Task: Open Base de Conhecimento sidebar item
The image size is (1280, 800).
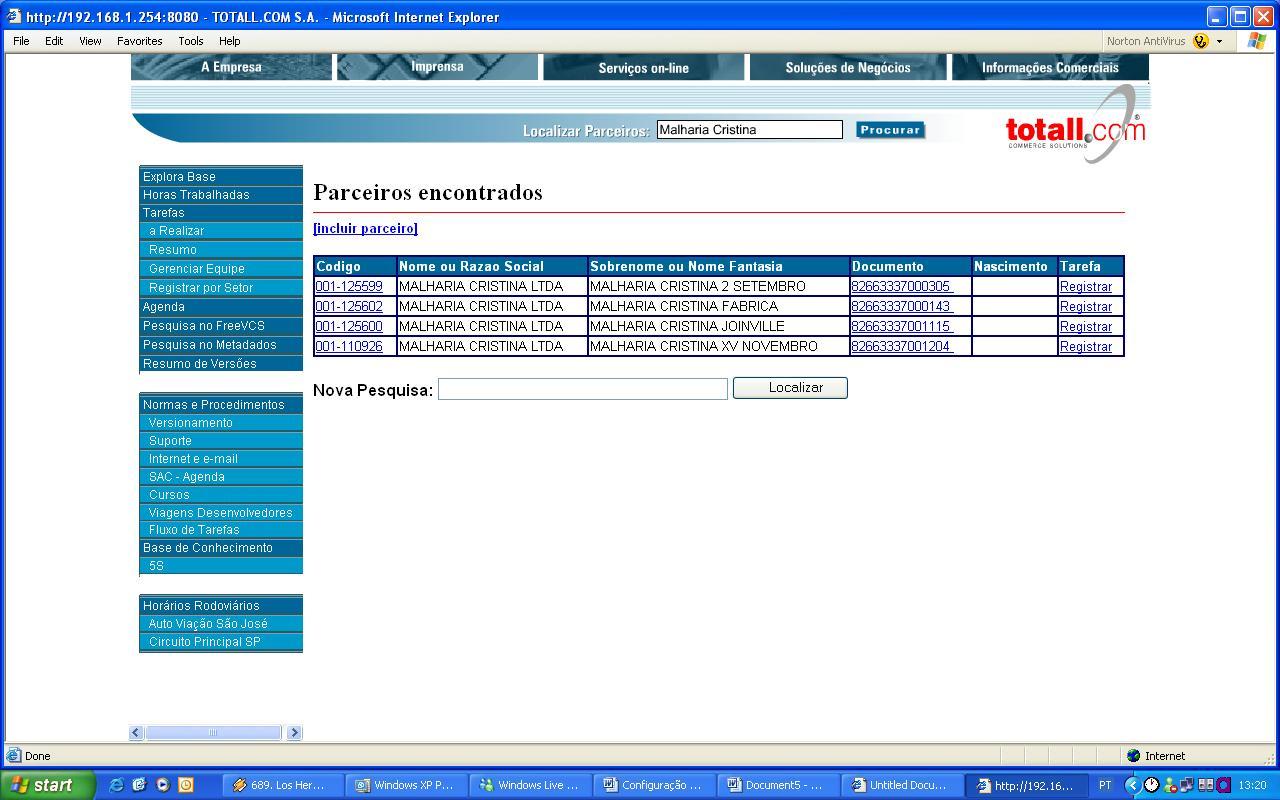Action: pyautogui.click(x=221, y=547)
